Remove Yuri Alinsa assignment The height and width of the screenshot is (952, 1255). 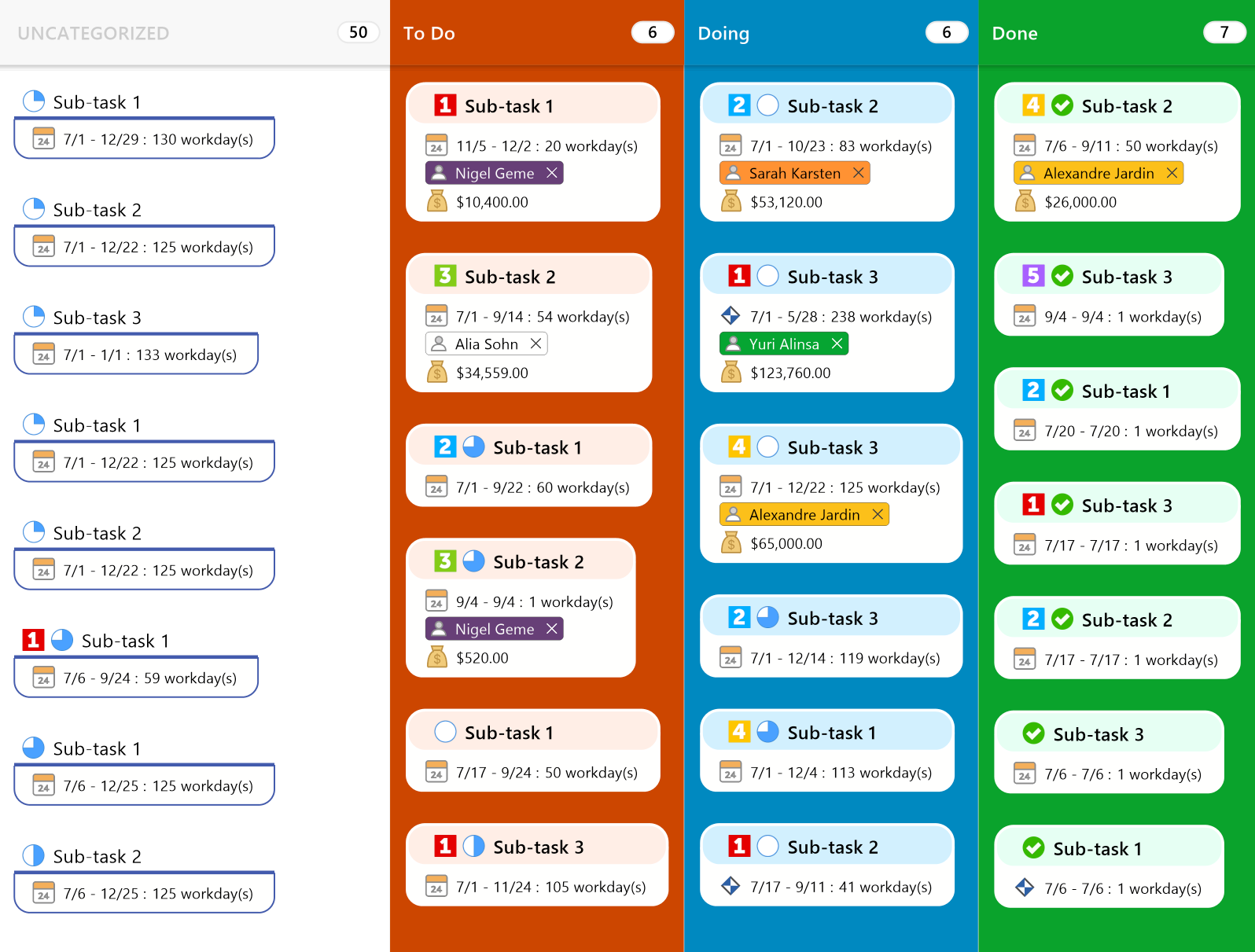click(x=837, y=344)
